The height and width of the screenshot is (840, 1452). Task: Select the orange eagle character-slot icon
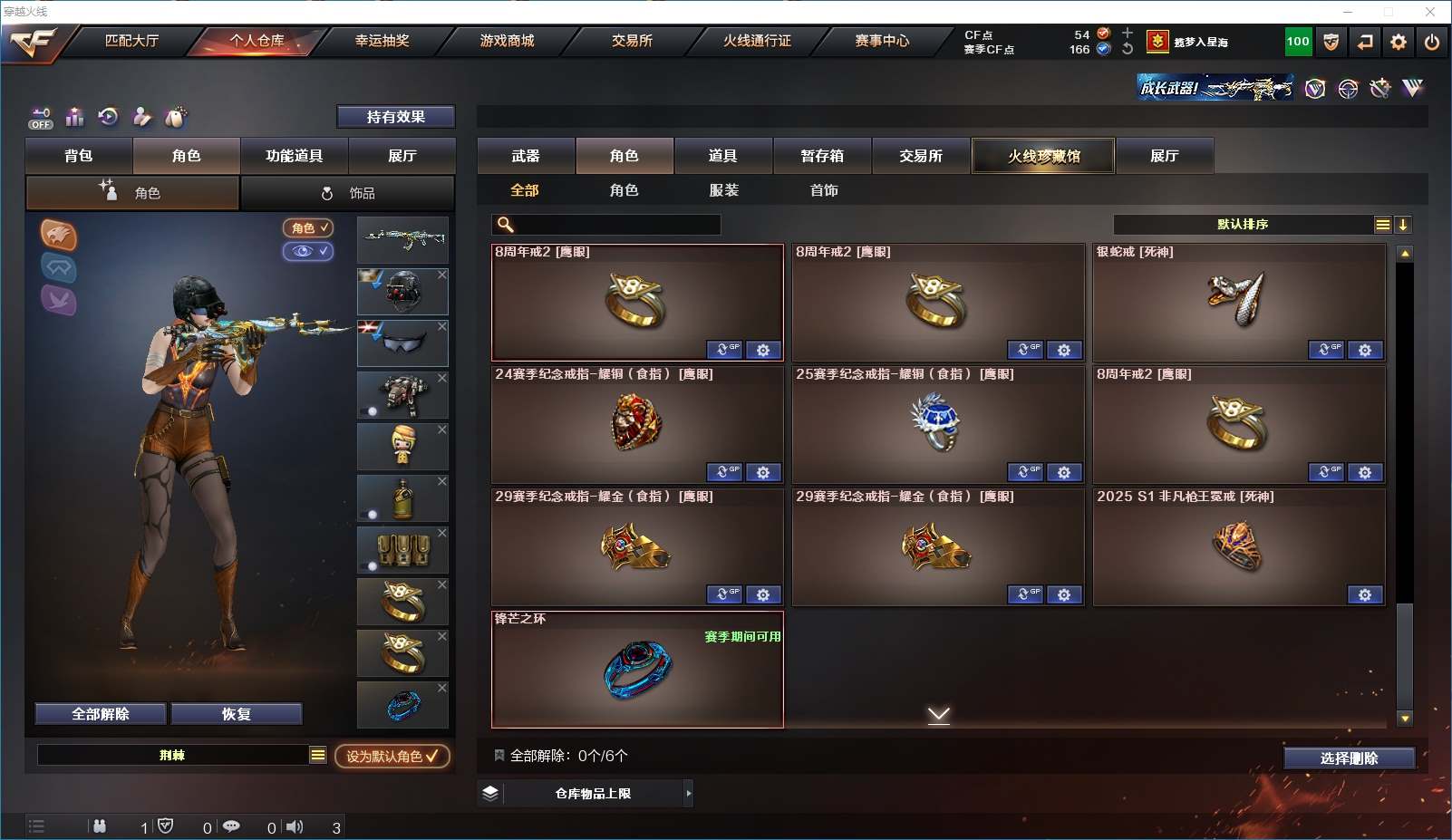coord(59,236)
